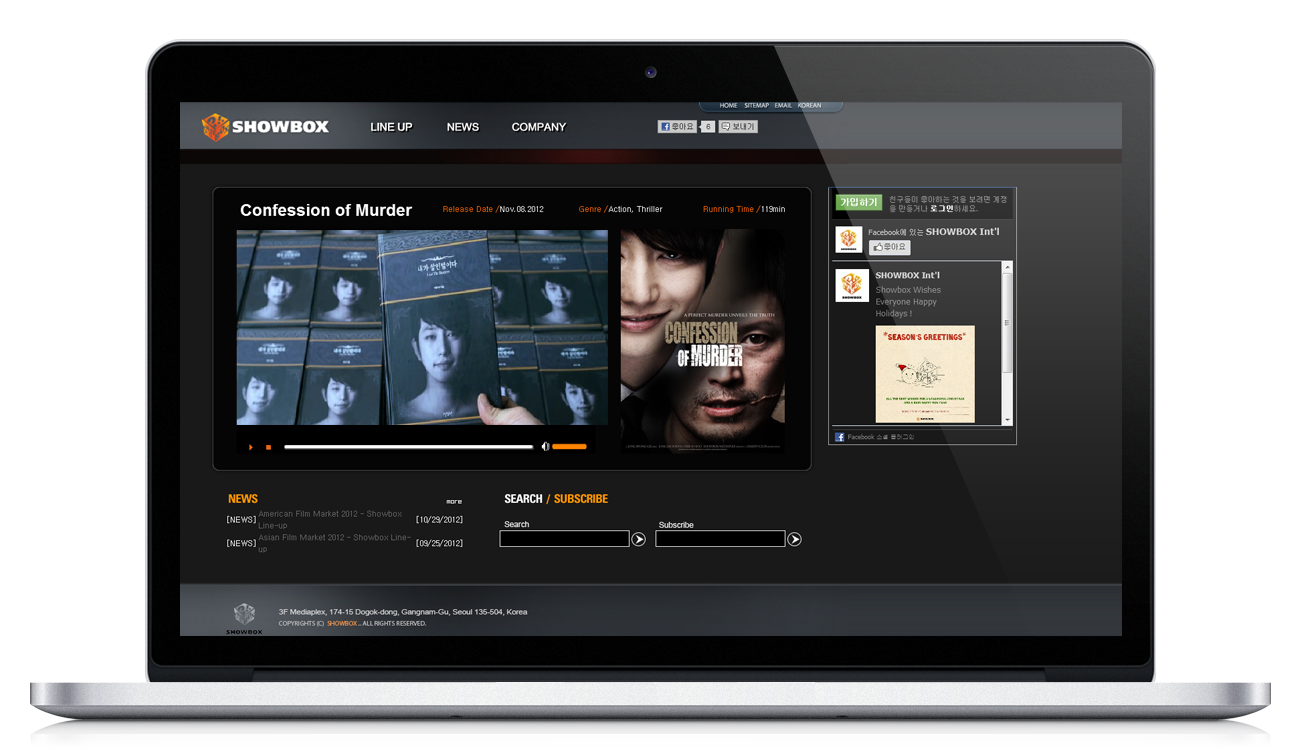Screen dimensions: 1300x750
Task: Open the LINE UP menu
Action: tap(391, 127)
